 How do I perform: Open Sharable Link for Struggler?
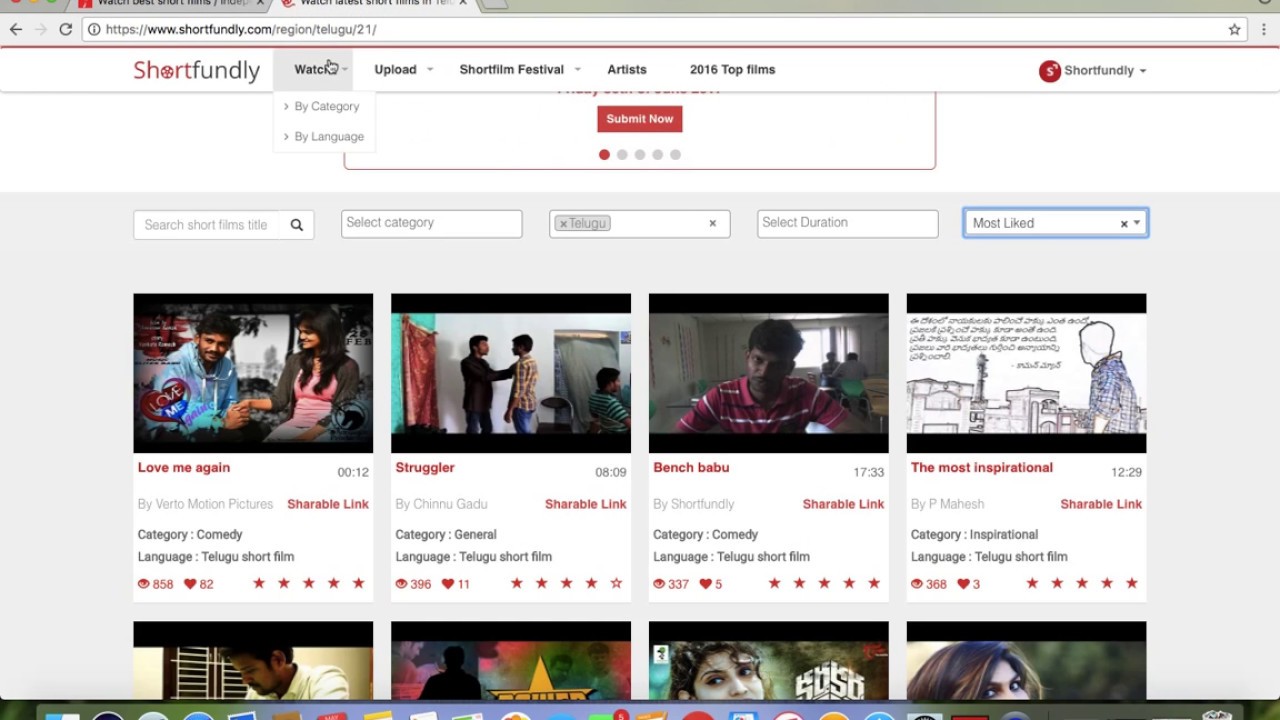coord(586,505)
